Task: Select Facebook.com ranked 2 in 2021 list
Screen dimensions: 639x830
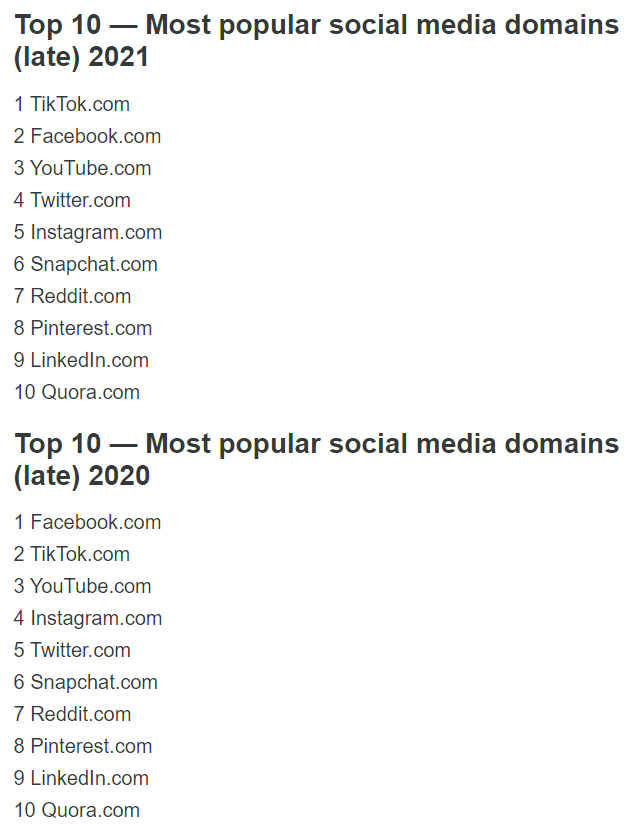Action: pyautogui.click(x=95, y=136)
